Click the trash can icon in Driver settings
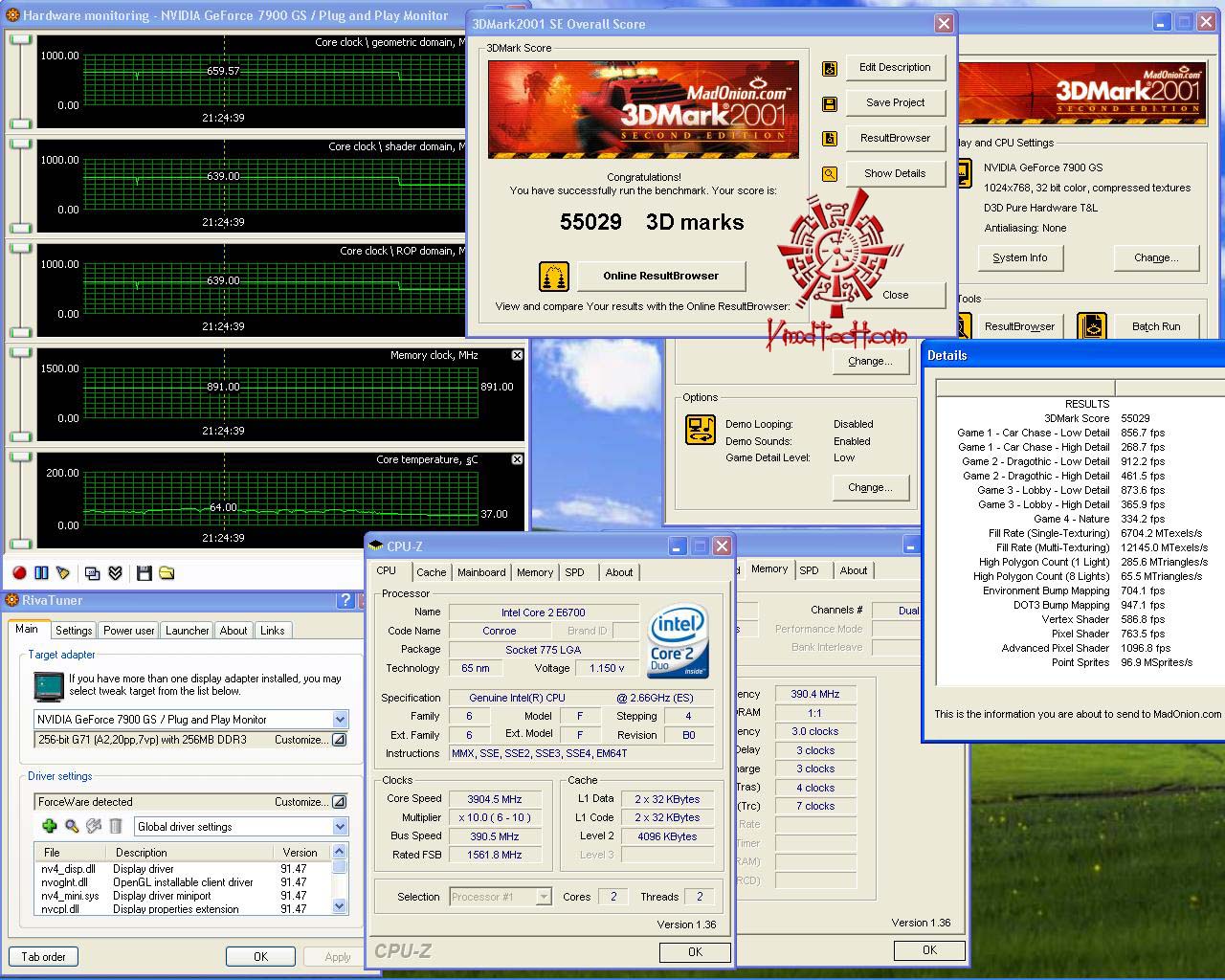The image size is (1225, 980). click(116, 826)
